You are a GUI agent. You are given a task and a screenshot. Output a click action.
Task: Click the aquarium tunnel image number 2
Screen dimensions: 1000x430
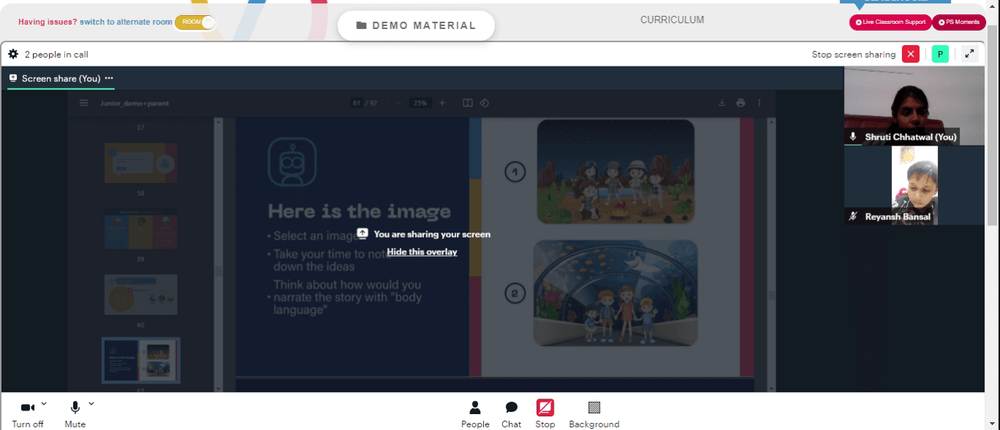pyautogui.click(x=615, y=293)
